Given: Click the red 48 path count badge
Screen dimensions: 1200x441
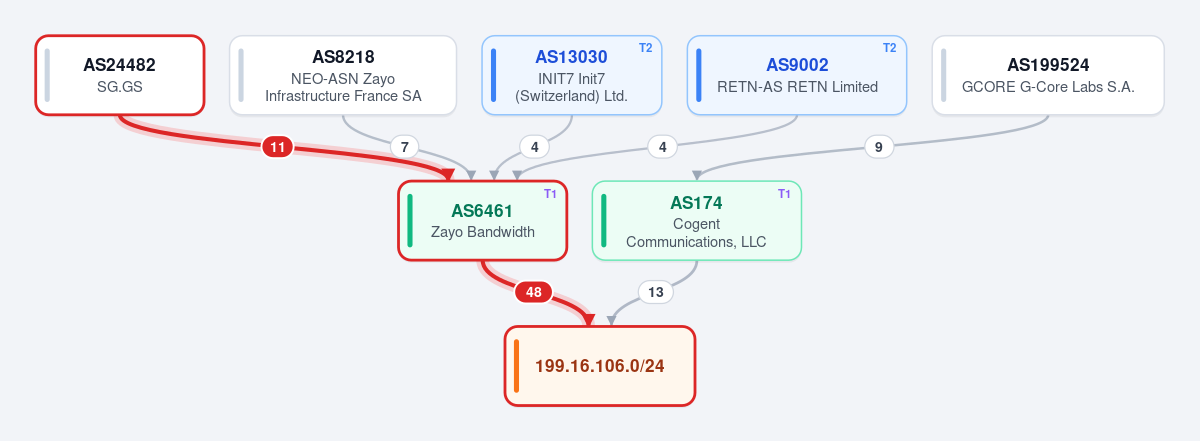Looking at the screenshot, I should point(534,292).
